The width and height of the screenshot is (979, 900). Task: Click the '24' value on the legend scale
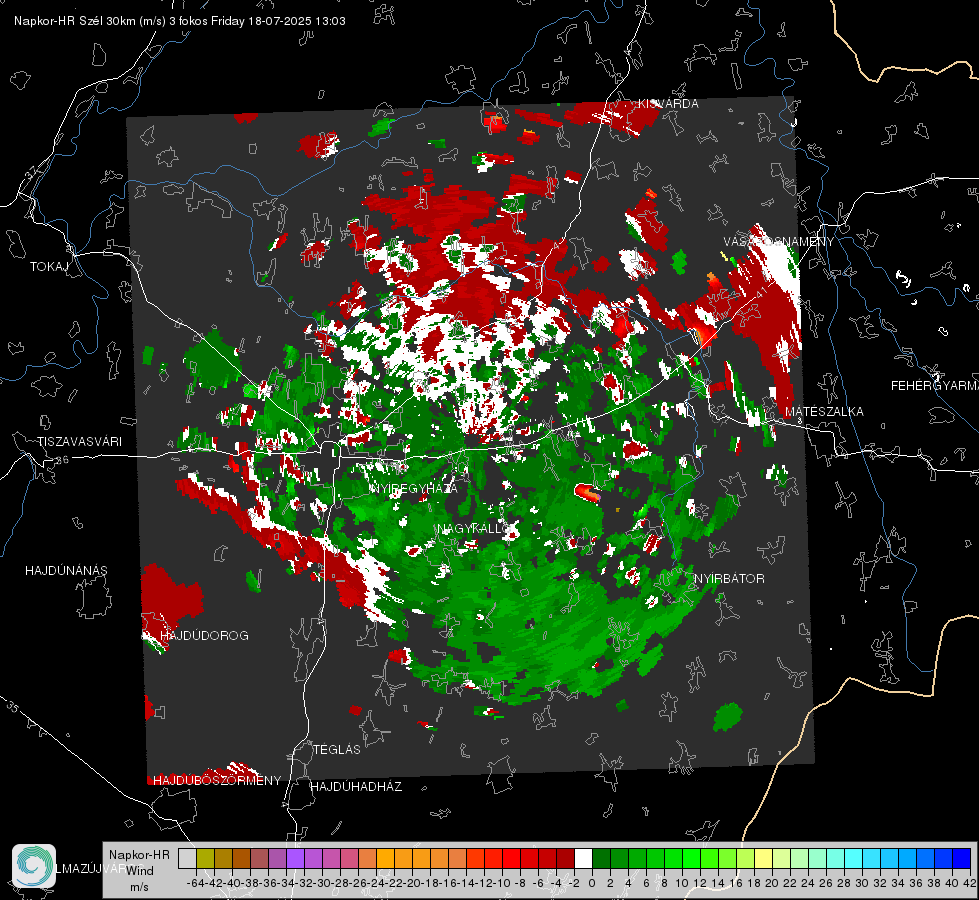click(808, 883)
